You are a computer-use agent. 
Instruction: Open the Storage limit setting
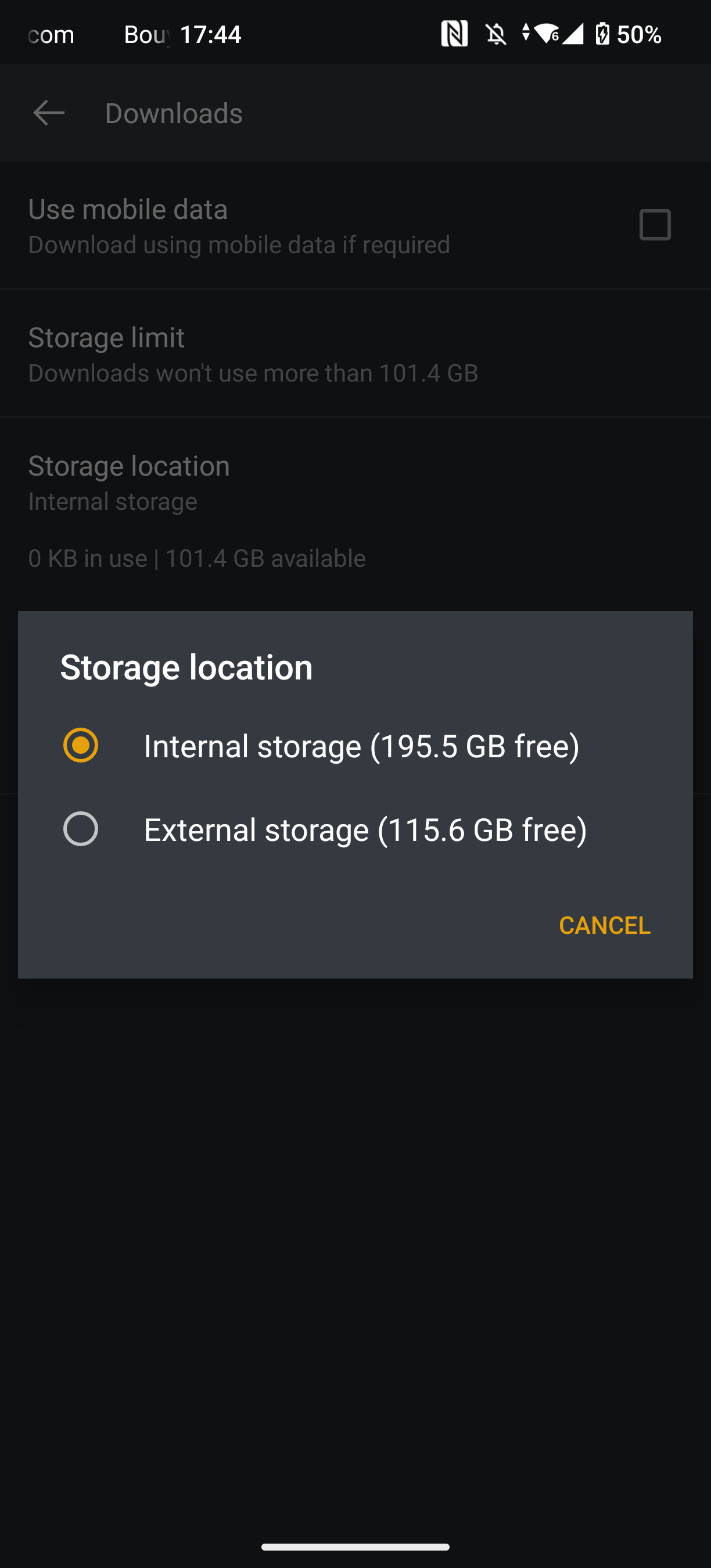click(x=253, y=354)
